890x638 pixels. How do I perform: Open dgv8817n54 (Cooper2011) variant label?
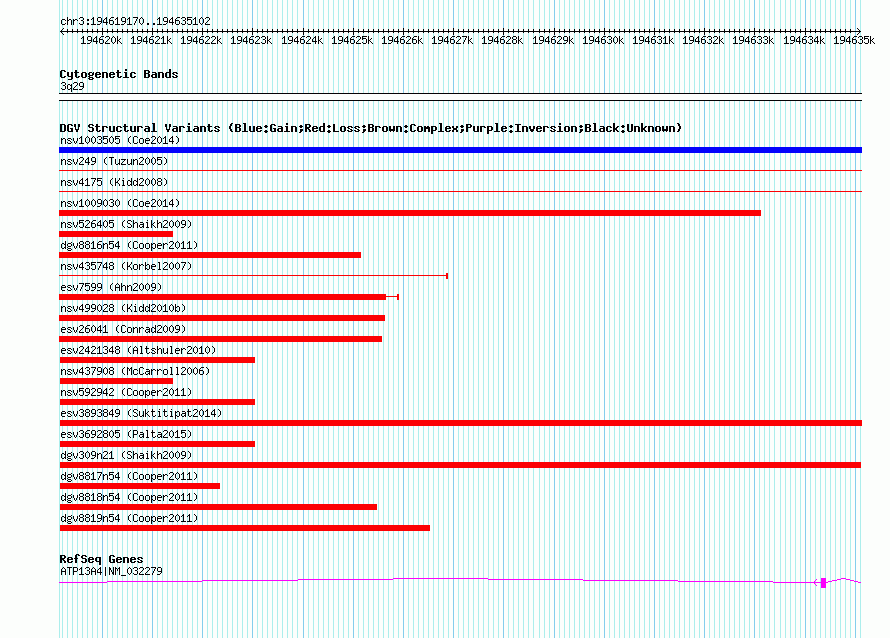tap(129, 476)
